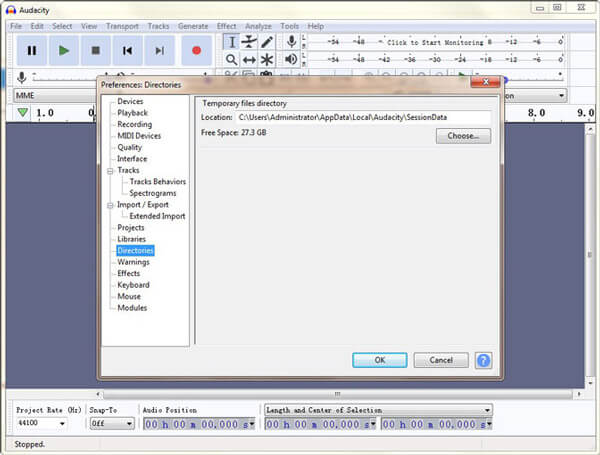Viewport: 600px width, 455px height.
Task: Collapse the Tracks tree node
Action: pos(110,171)
